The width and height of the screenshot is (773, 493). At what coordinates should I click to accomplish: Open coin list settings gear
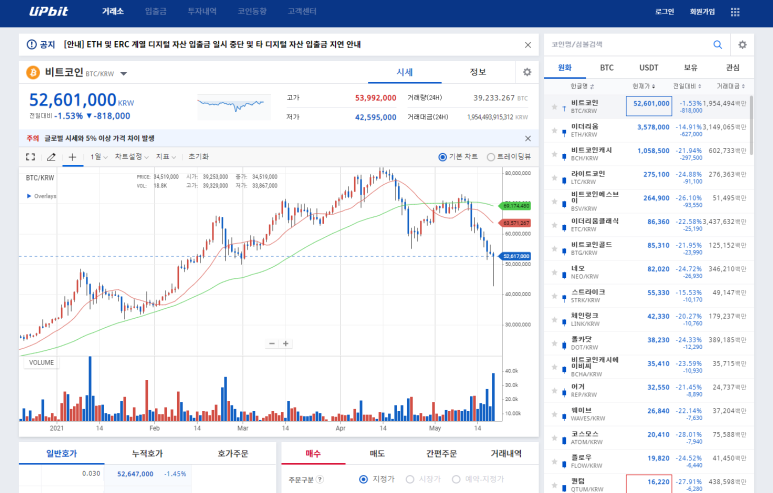click(x=742, y=44)
